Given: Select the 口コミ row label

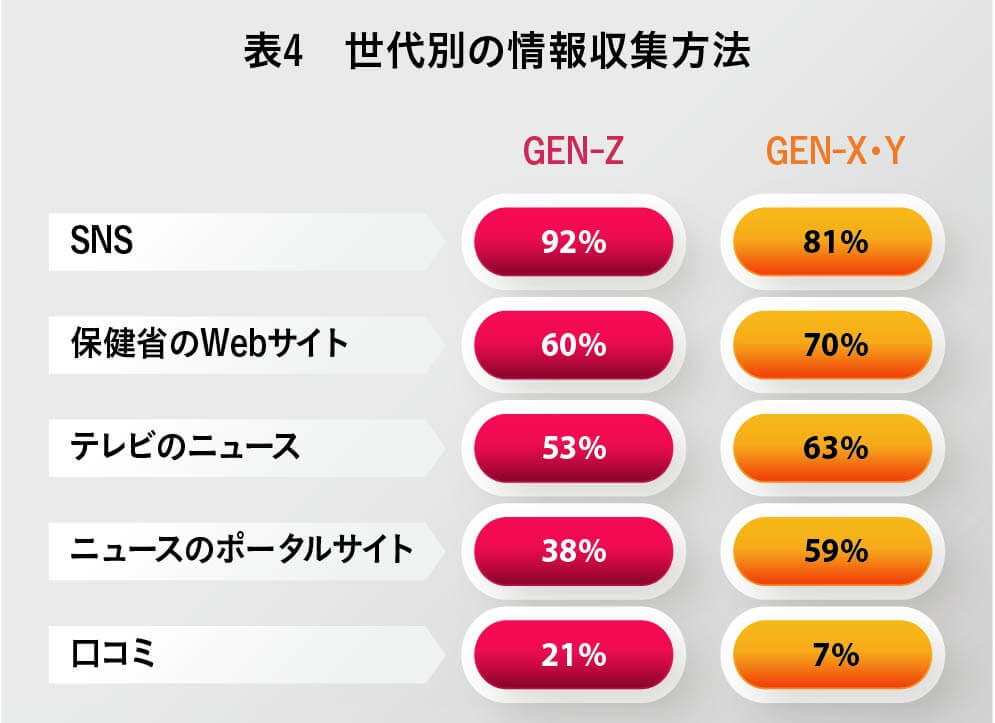Looking at the screenshot, I should 113,653.
